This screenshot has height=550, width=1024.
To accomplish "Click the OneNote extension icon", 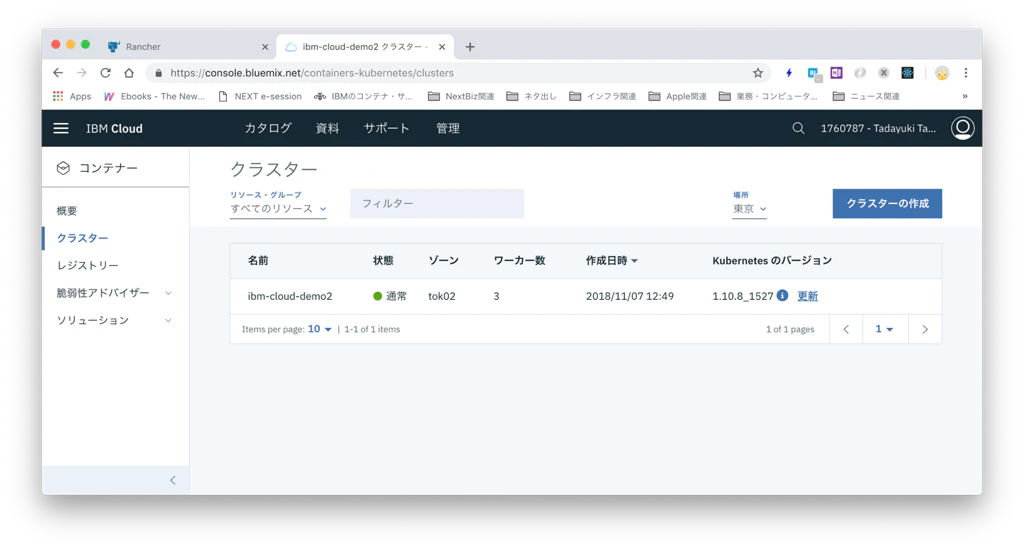I will point(837,73).
